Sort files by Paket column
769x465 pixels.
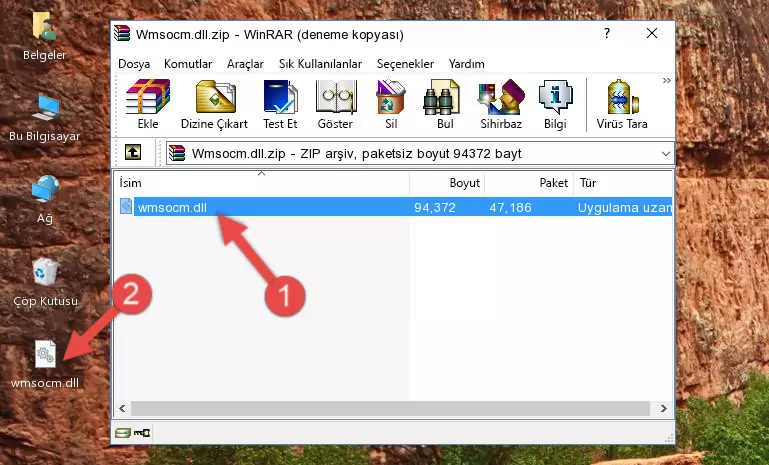tap(529, 183)
